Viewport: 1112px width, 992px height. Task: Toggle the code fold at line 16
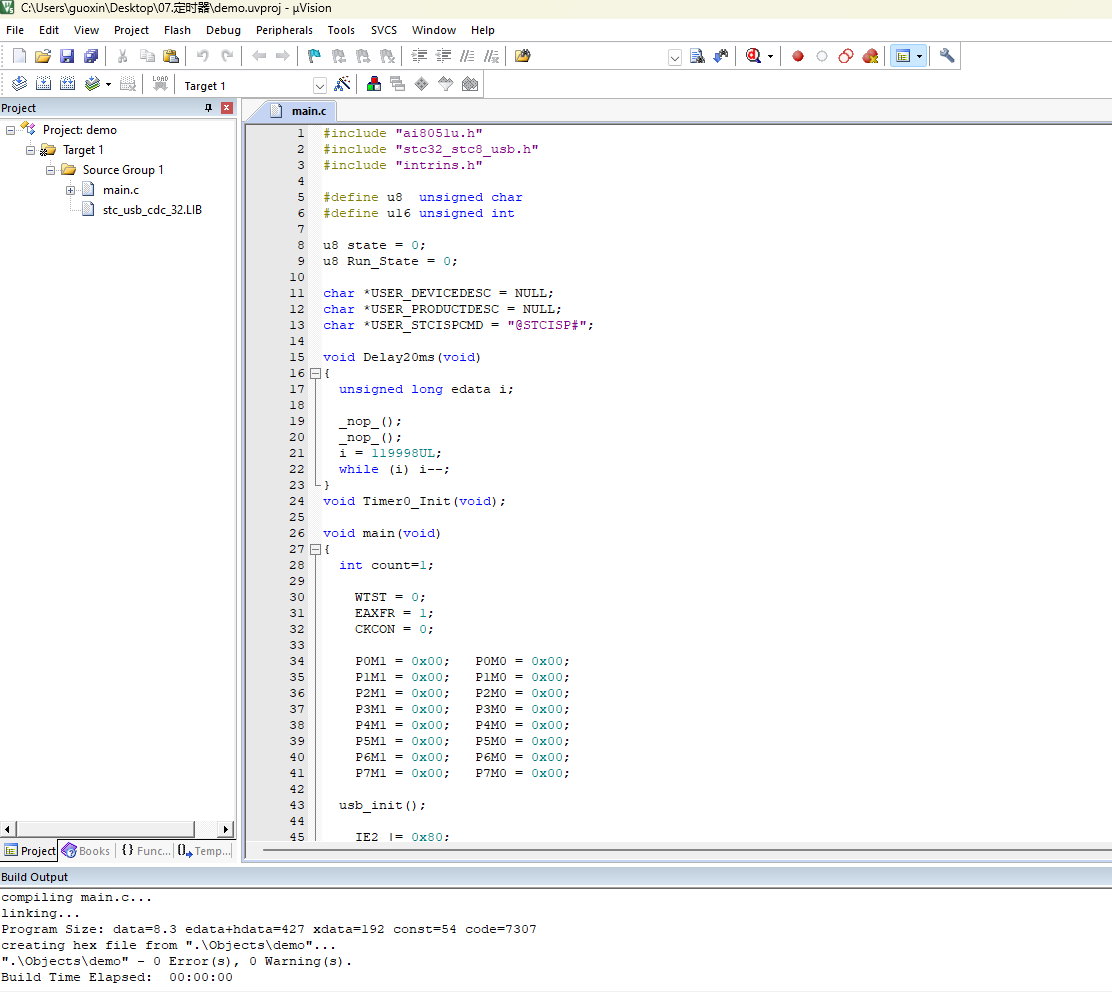pos(315,373)
